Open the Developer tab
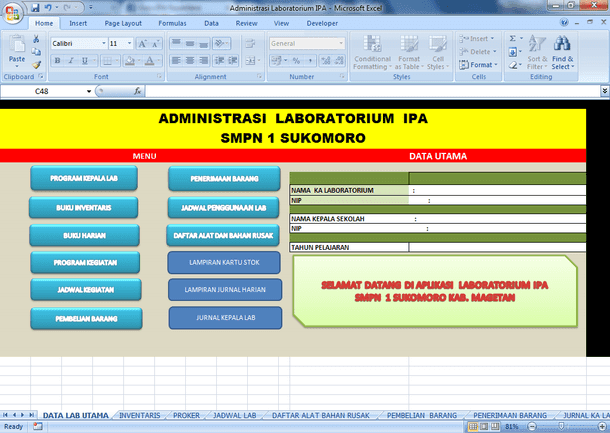Image resolution: width=610 pixels, height=433 pixels. (x=322, y=23)
